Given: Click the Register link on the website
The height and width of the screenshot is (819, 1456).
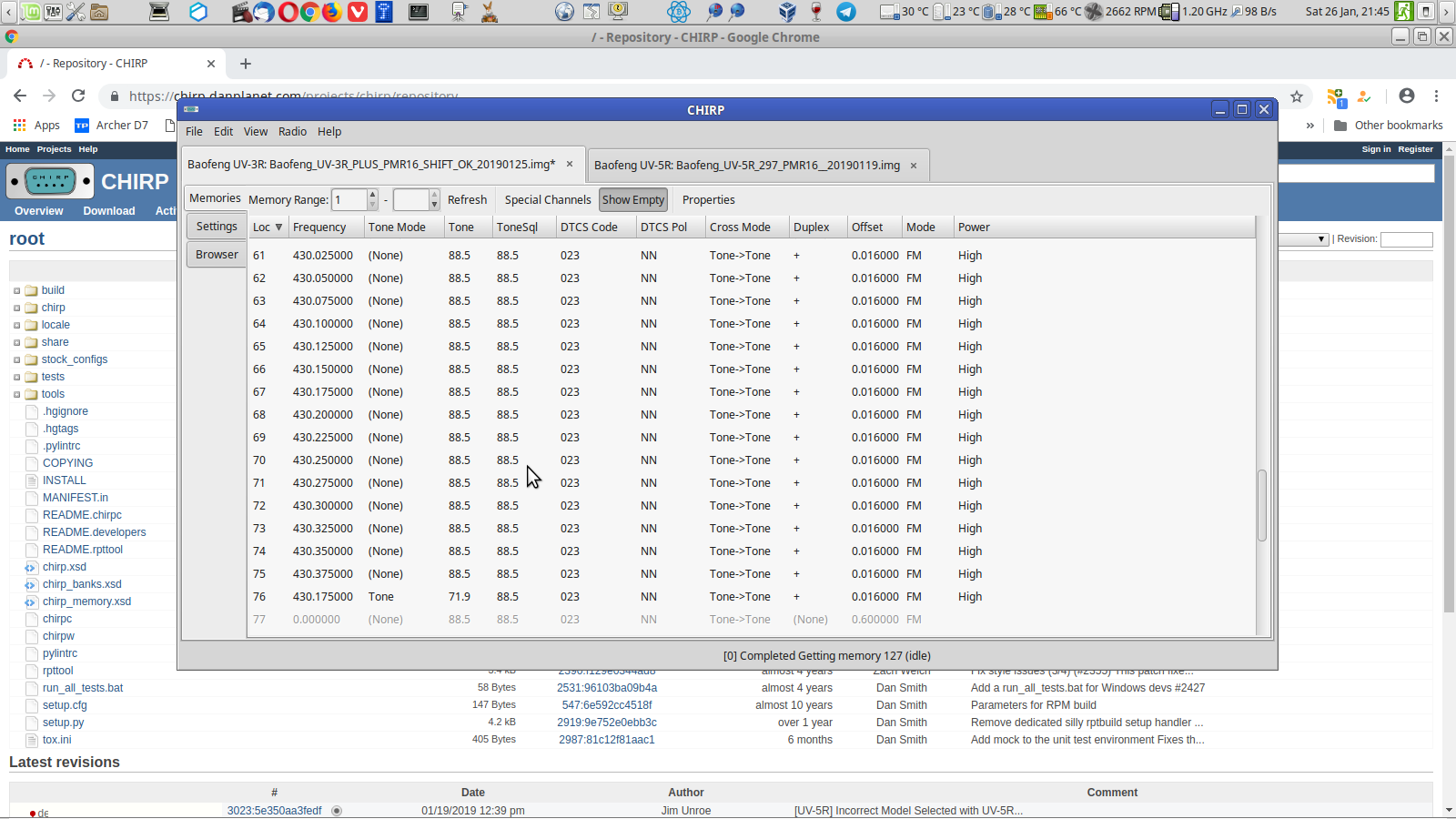Looking at the screenshot, I should point(1415,149).
